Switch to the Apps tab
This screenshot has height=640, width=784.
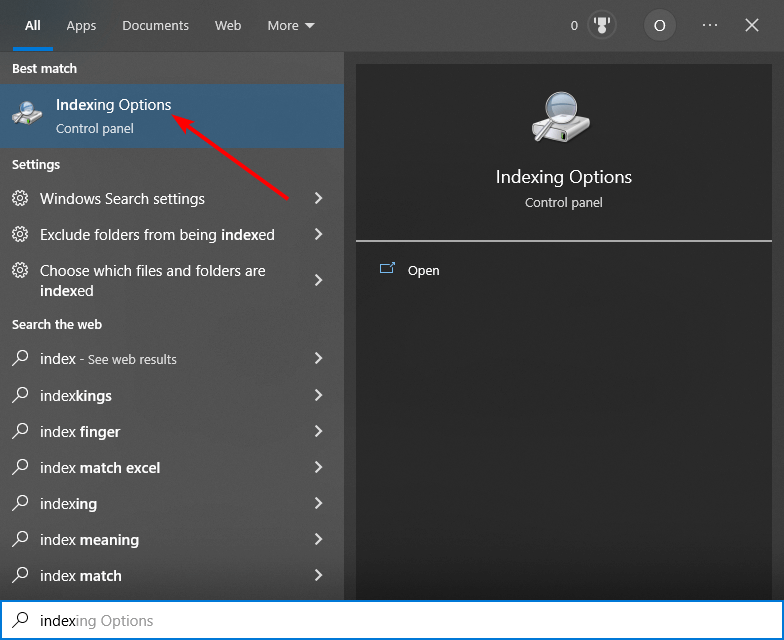[x=81, y=26]
